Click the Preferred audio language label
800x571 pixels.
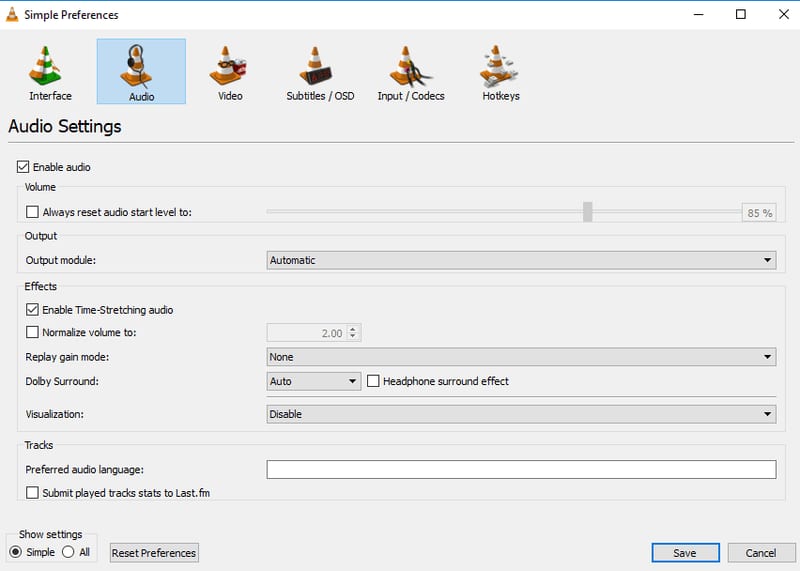pyautogui.click(x=85, y=469)
